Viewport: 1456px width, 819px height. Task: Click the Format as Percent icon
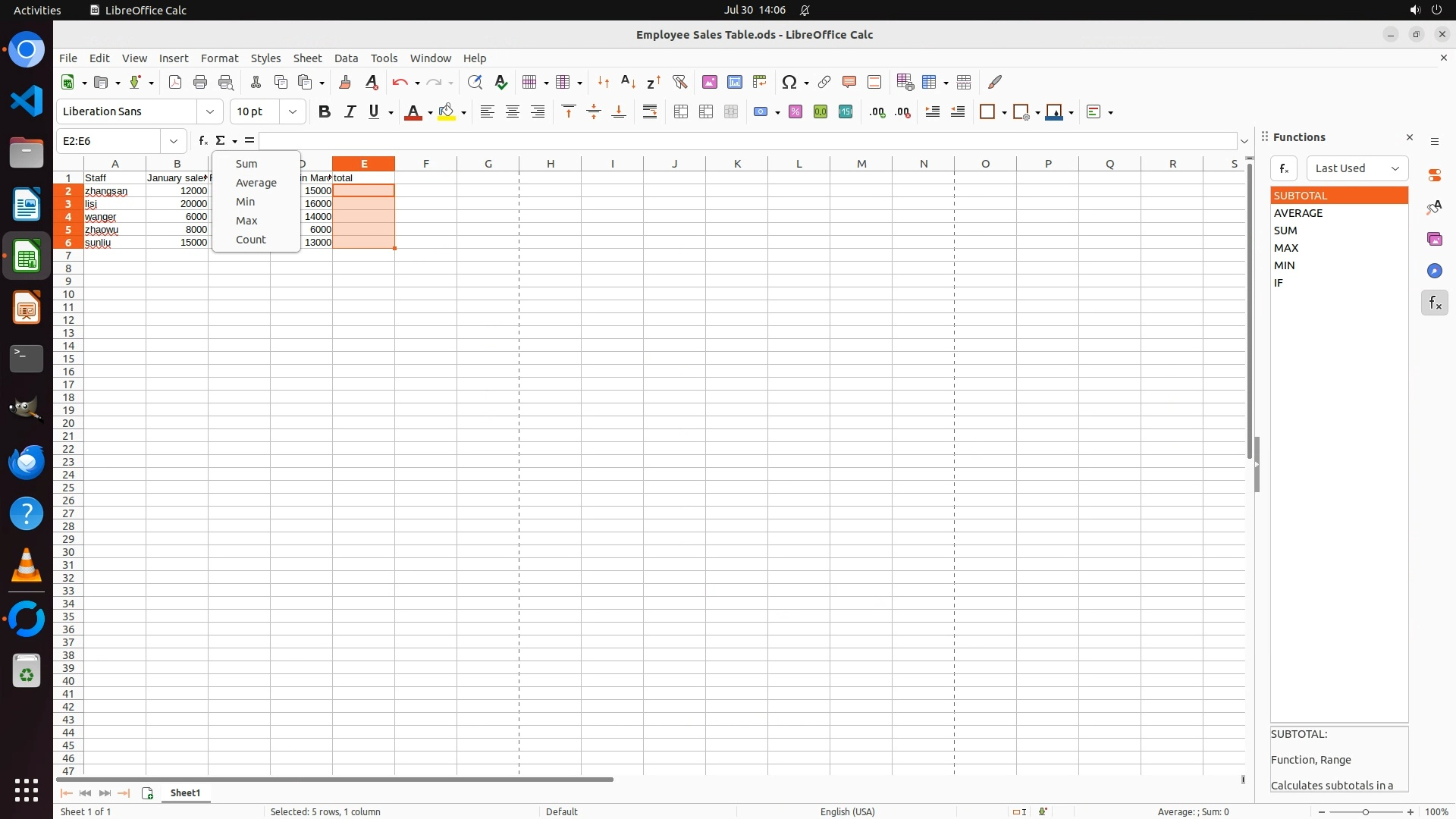tap(795, 112)
